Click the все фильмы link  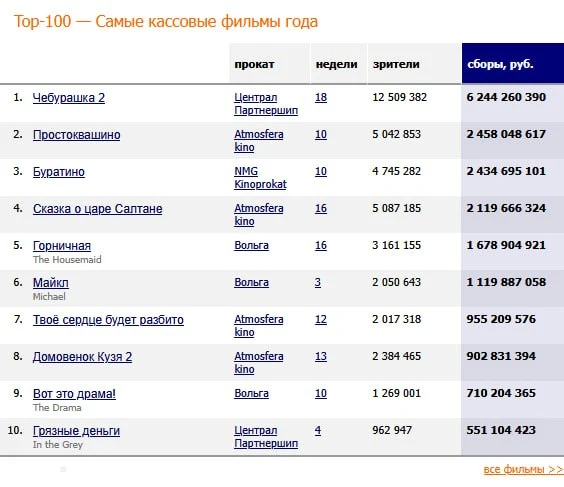point(523,469)
